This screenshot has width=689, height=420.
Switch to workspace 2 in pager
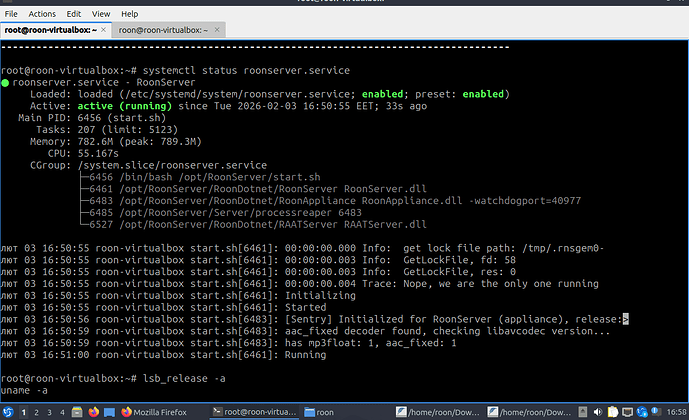[37, 411]
